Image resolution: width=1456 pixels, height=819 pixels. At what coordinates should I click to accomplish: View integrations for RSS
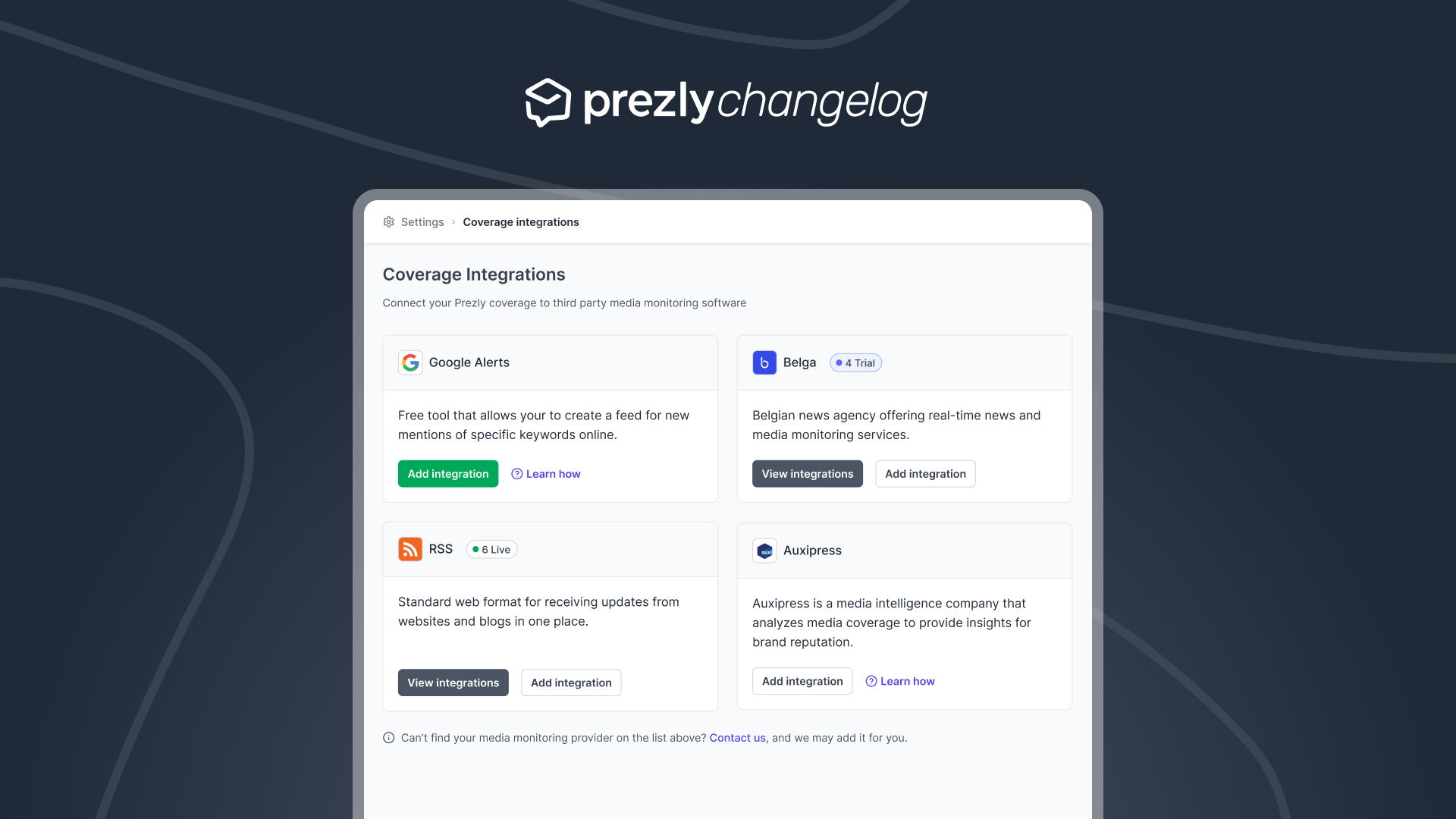coord(453,682)
